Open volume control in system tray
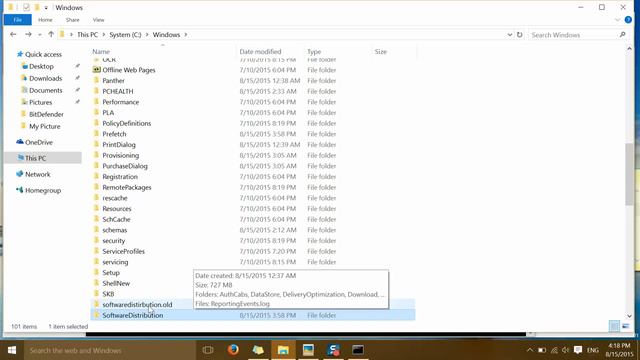640x360 pixels. point(565,350)
